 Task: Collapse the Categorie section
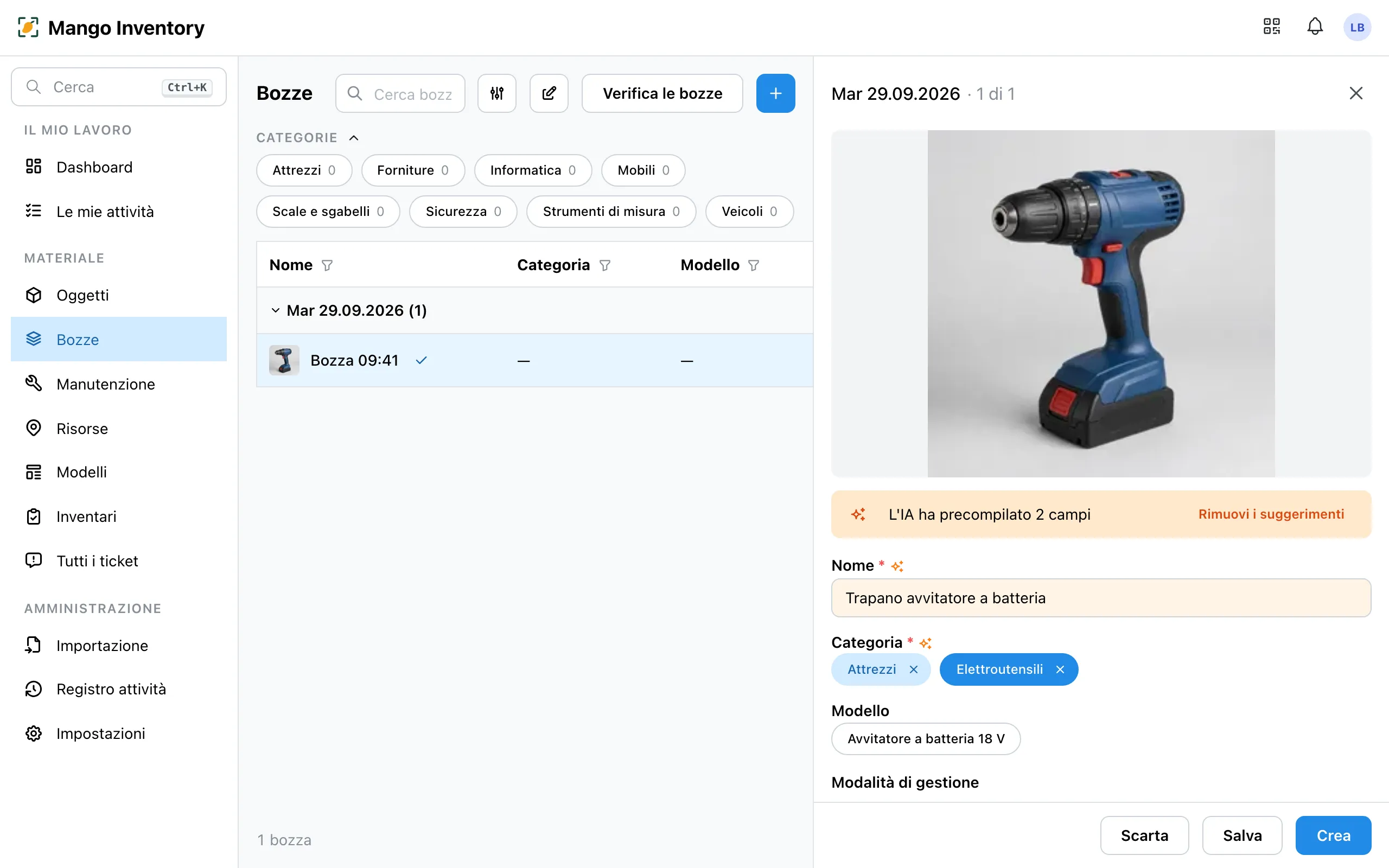point(354,138)
